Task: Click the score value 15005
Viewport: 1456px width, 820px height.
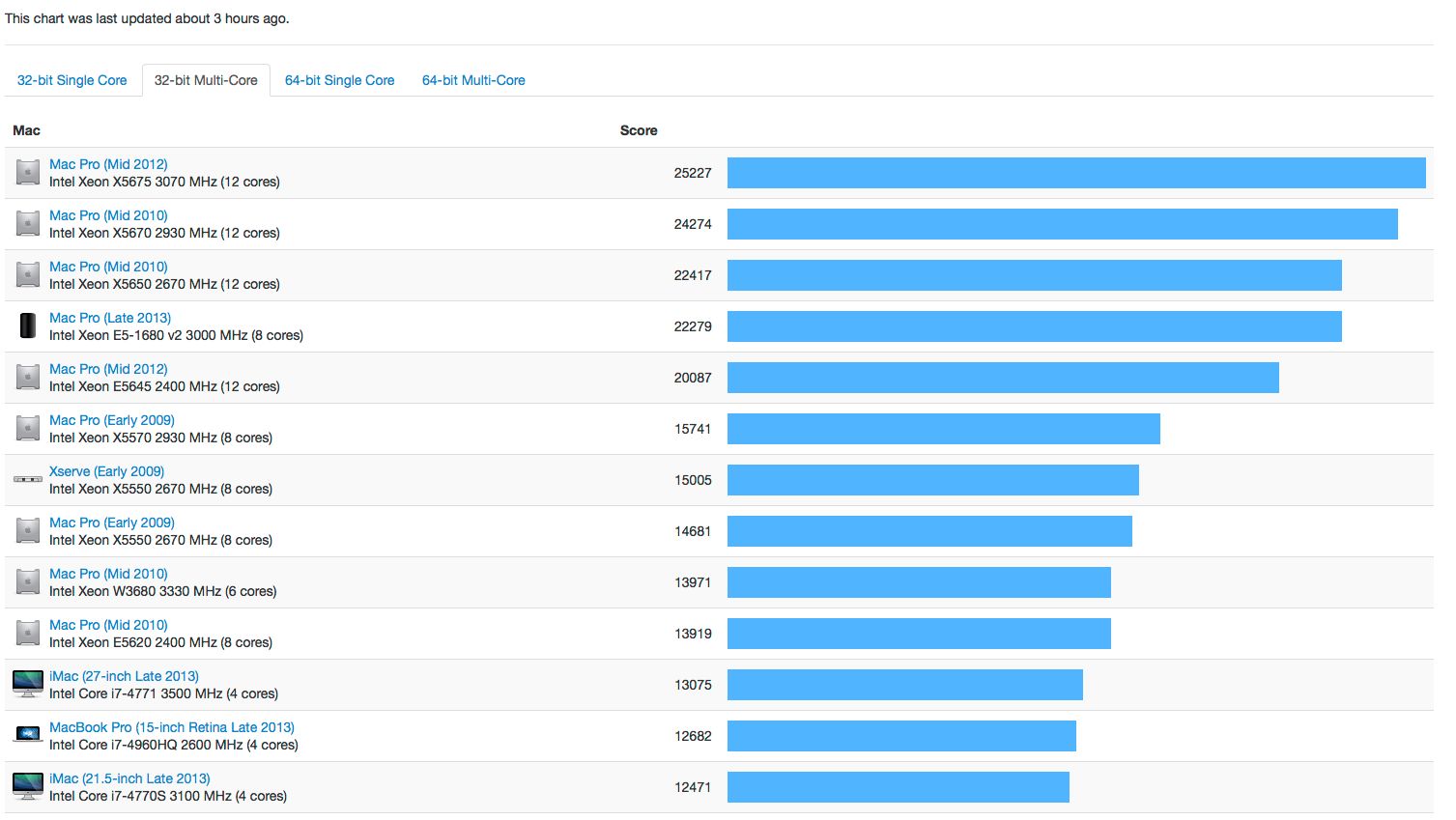Action: [693, 480]
